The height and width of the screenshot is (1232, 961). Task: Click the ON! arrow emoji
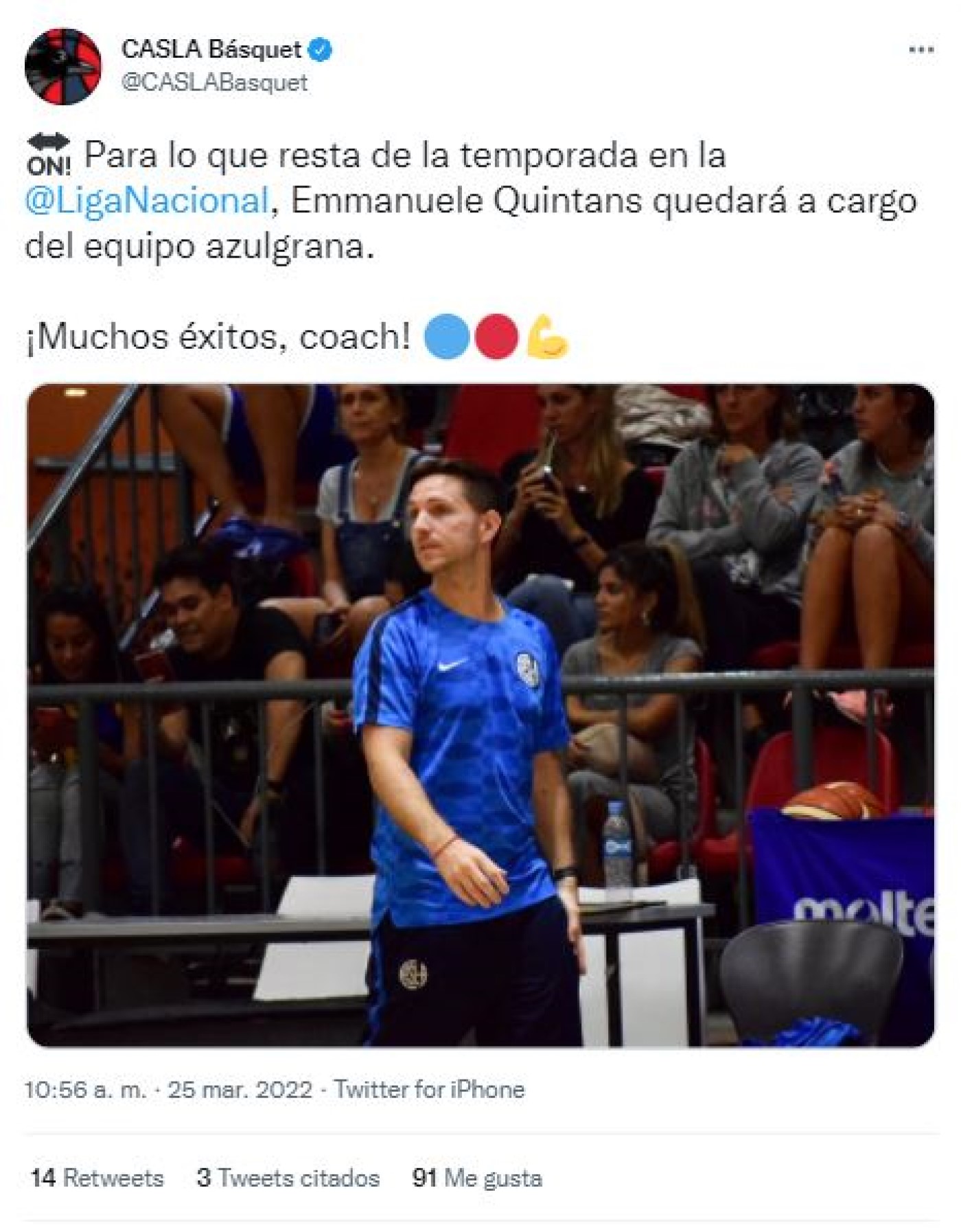pos(48,154)
